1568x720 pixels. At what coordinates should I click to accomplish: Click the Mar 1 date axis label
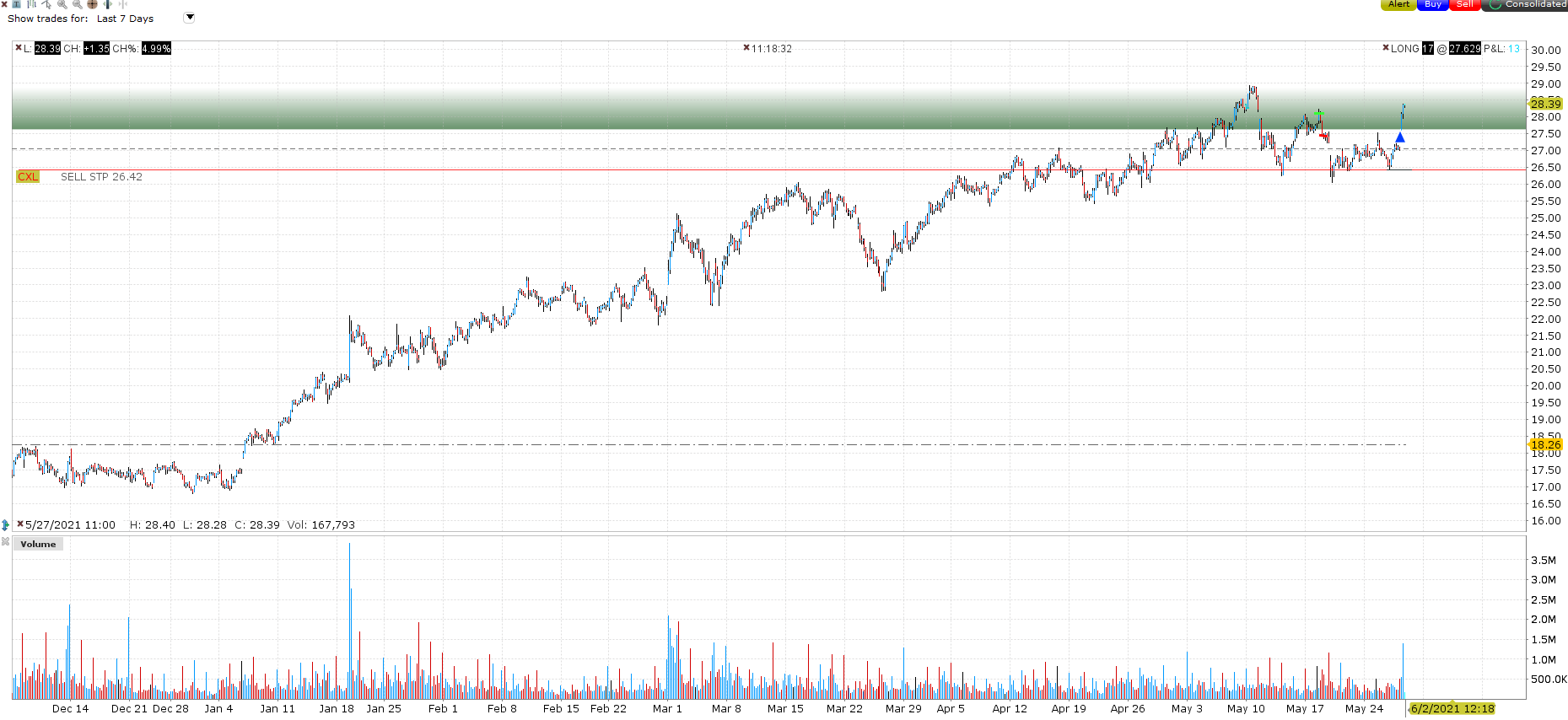coord(667,708)
